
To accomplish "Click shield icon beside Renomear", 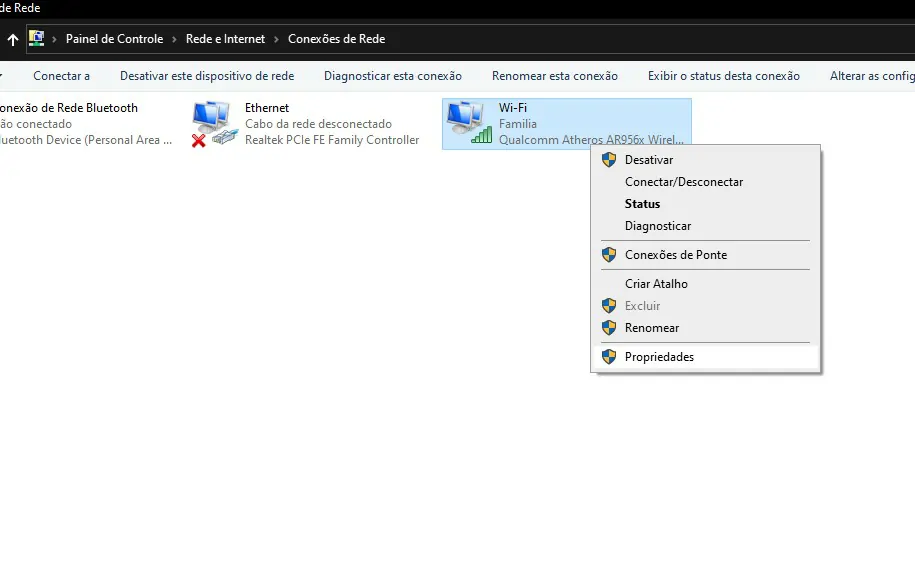I will point(609,328).
